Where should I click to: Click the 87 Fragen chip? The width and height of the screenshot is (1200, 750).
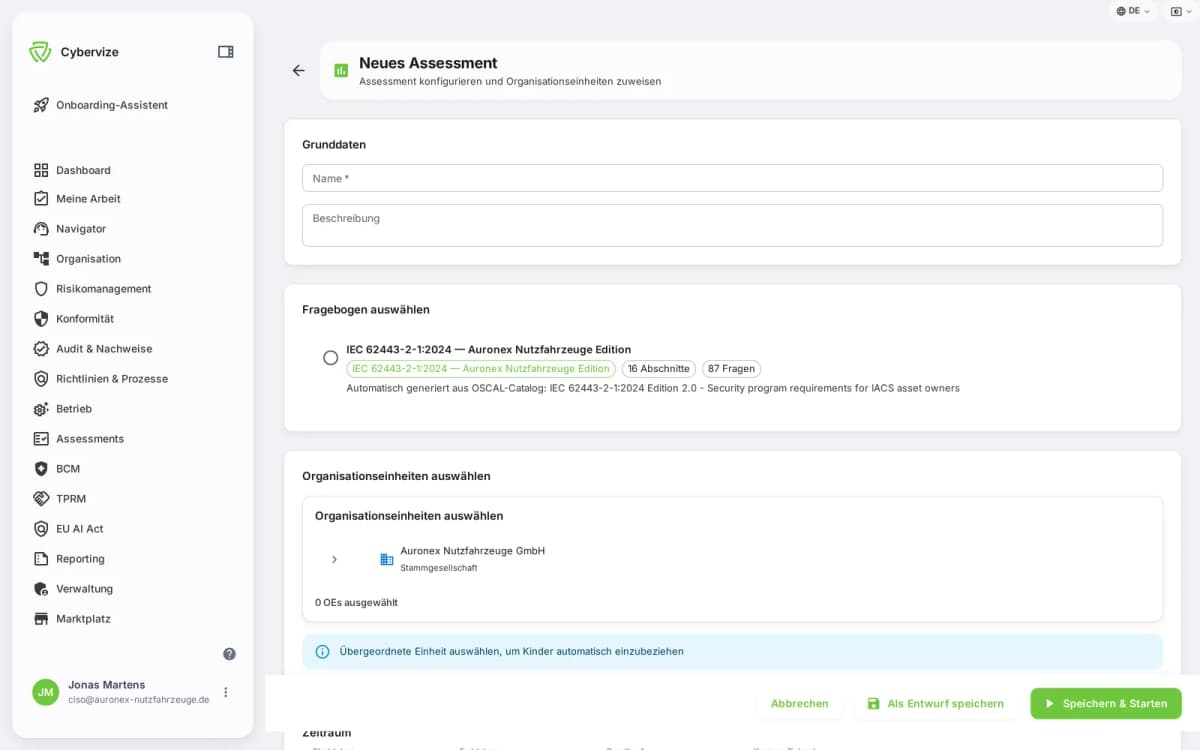(731, 369)
